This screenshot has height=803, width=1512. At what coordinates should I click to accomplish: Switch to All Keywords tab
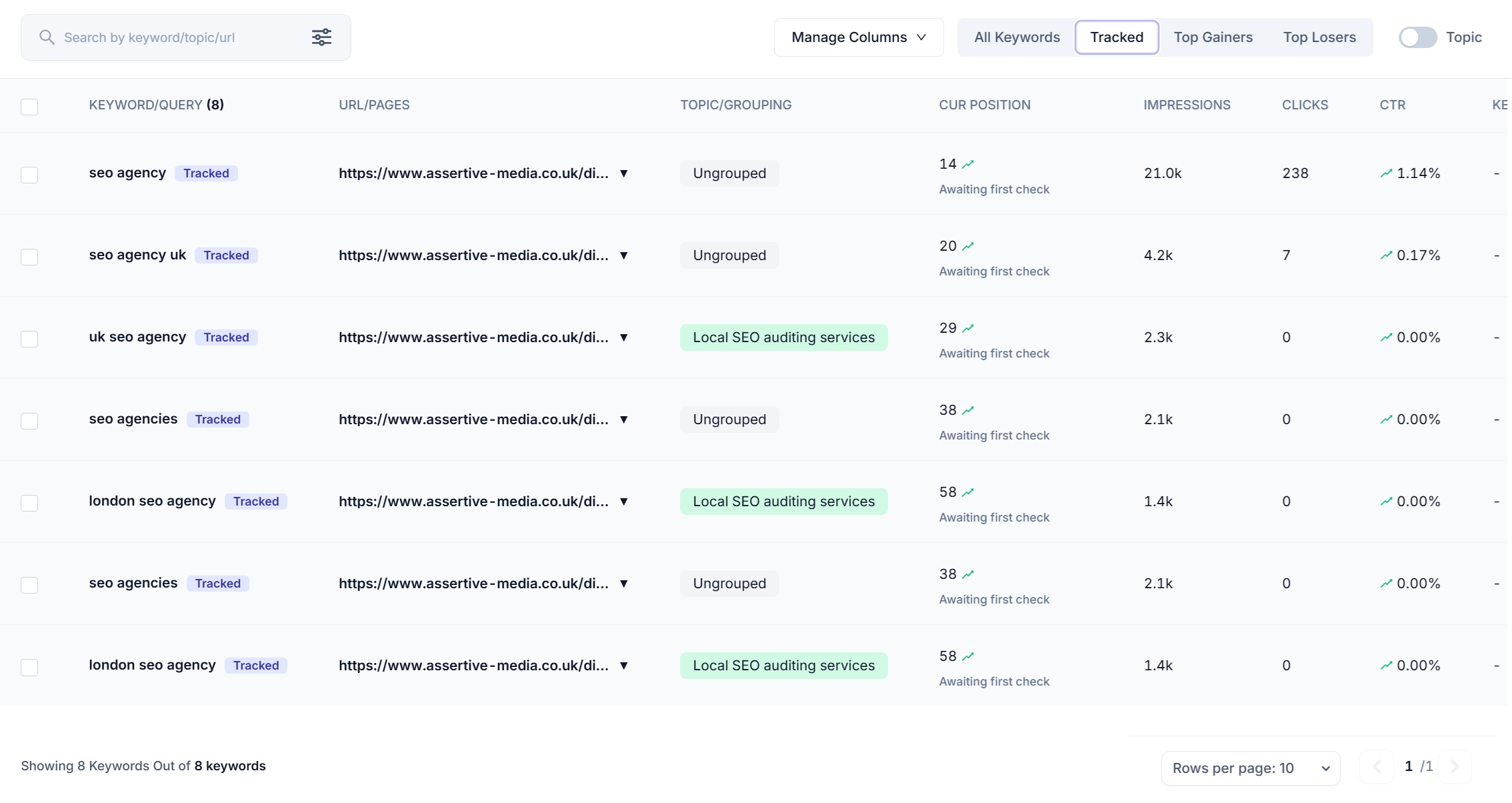[1017, 37]
